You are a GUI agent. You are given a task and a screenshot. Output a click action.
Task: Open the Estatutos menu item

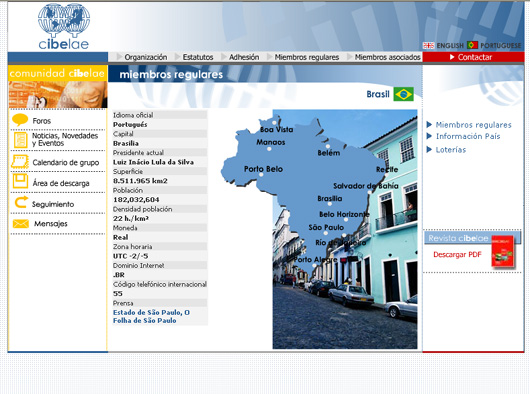coord(198,57)
